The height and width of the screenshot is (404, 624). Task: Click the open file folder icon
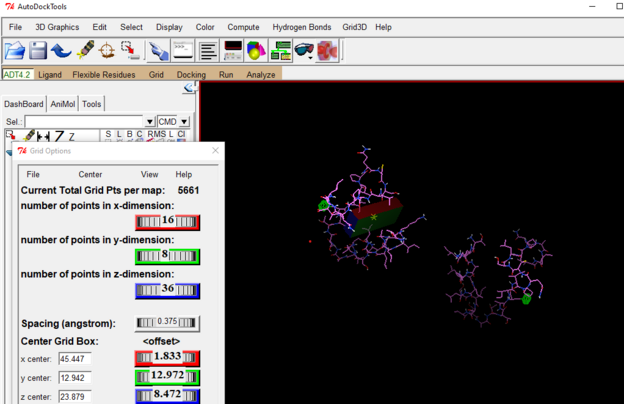point(14,50)
